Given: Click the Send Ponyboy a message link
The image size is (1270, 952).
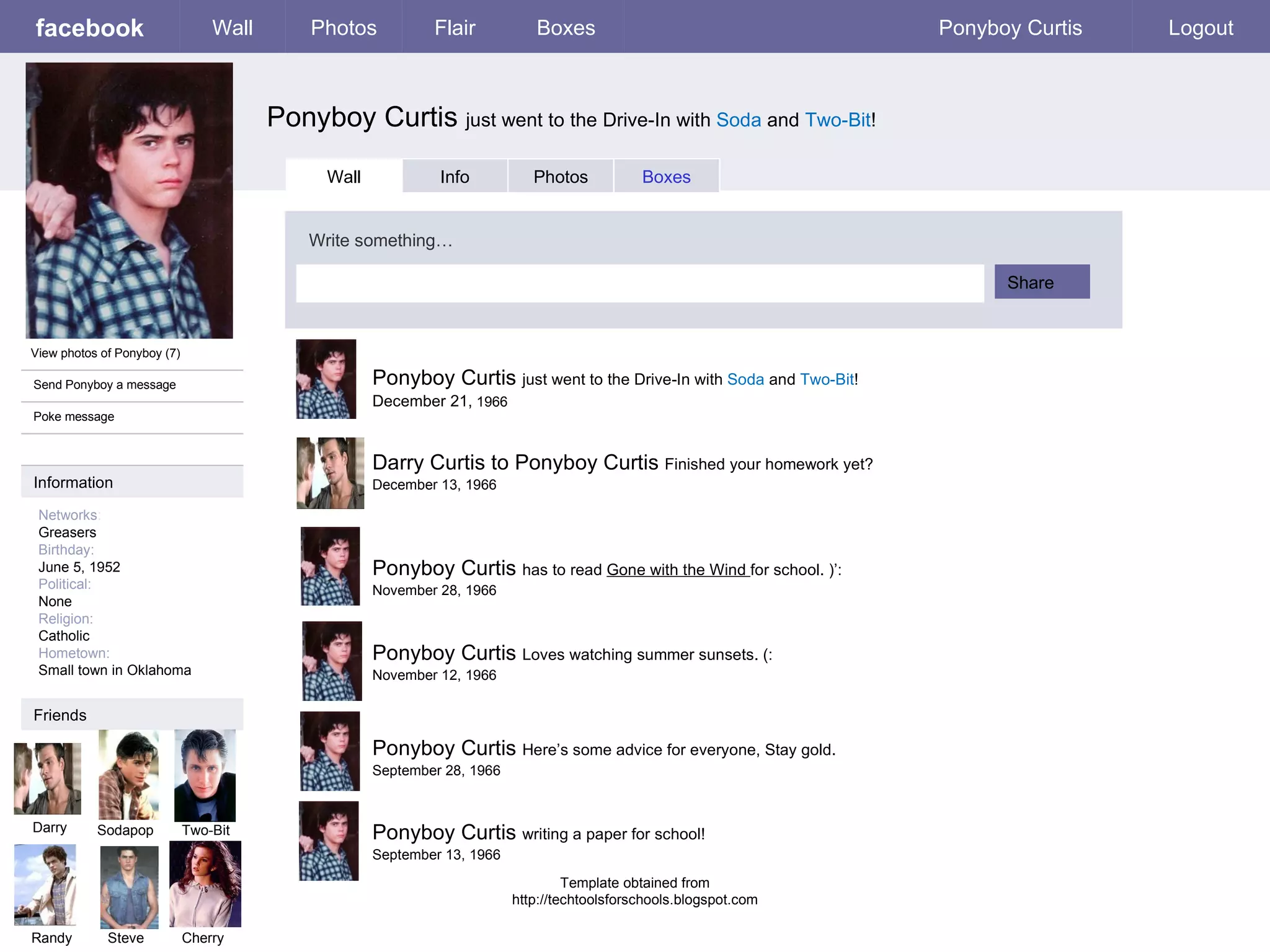Looking at the screenshot, I should (x=104, y=385).
